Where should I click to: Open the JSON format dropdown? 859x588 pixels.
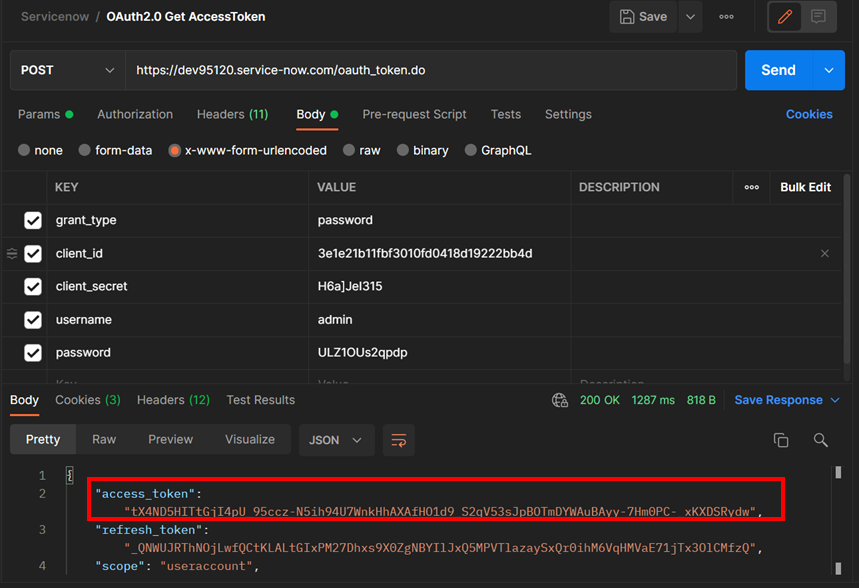[336, 440]
